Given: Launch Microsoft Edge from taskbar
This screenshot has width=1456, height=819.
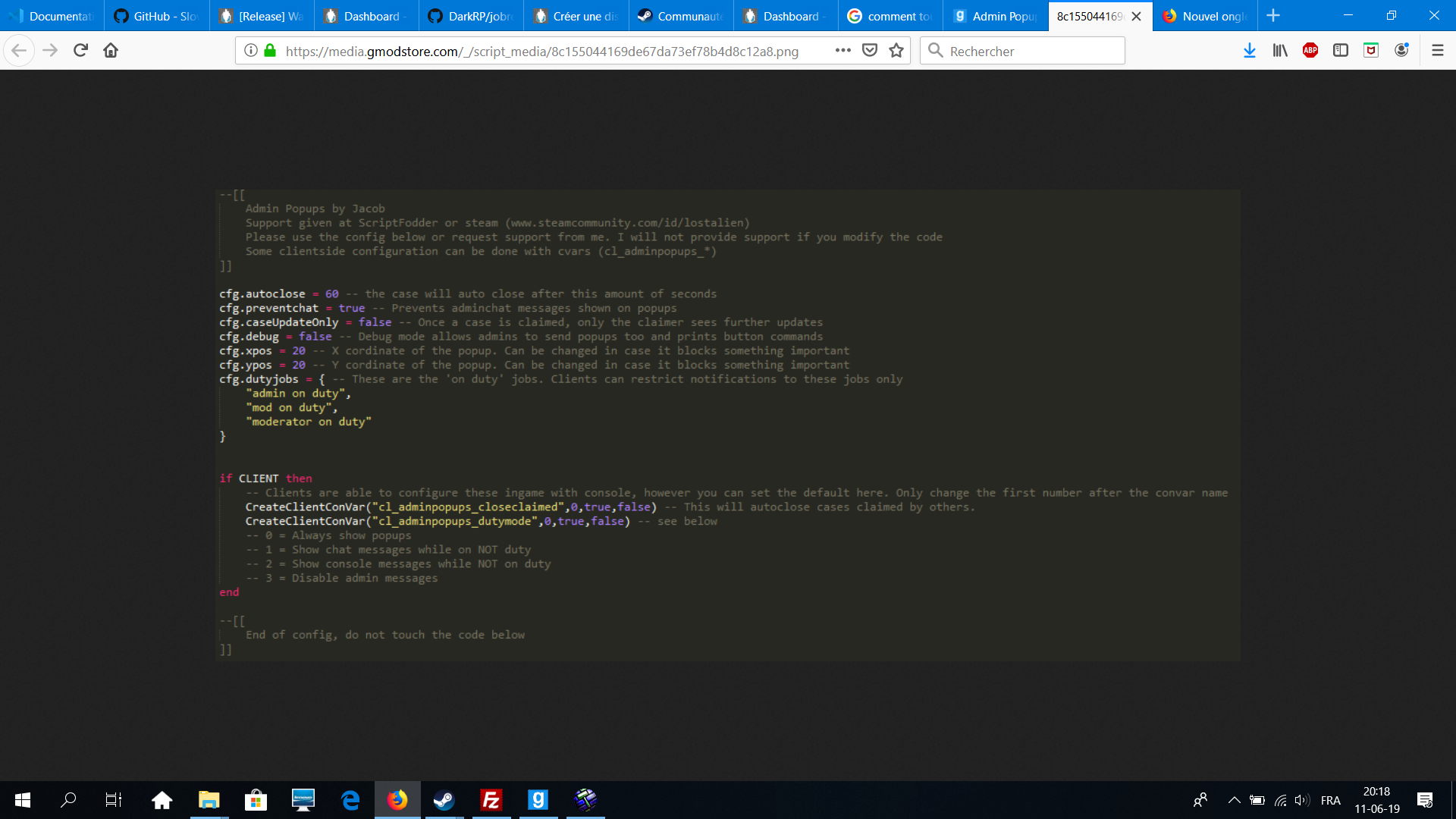Looking at the screenshot, I should point(350,800).
